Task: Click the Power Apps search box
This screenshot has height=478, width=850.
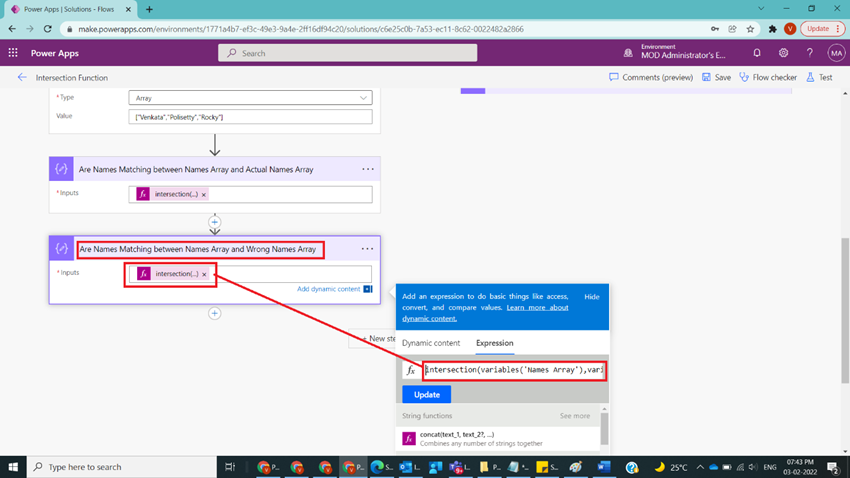Action: click(x=347, y=53)
